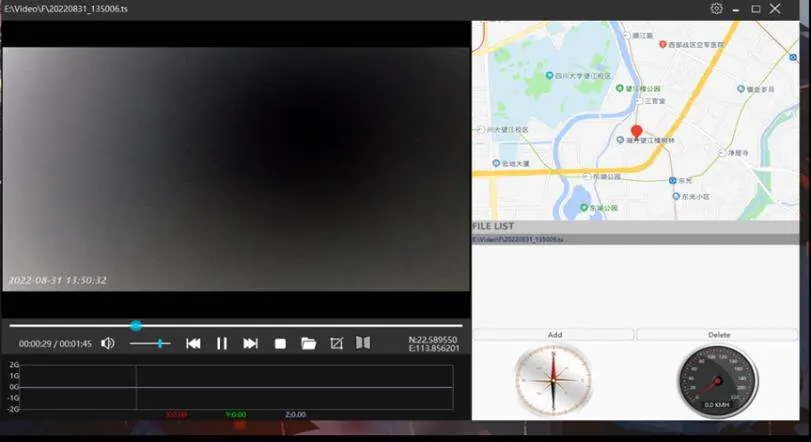The image size is (811, 442).
Task: Pause the video playback
Action: click(222, 343)
